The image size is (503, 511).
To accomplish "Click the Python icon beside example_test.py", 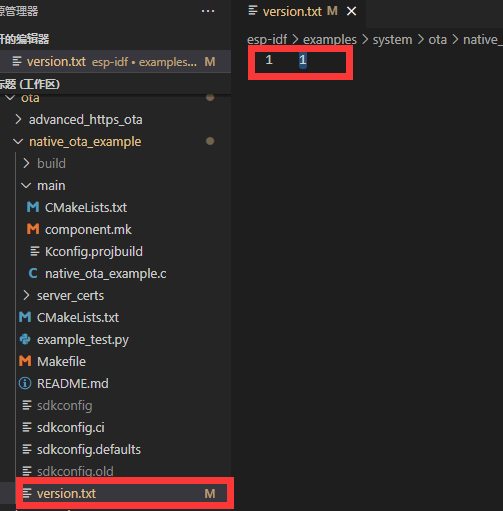I will pyautogui.click(x=25, y=339).
